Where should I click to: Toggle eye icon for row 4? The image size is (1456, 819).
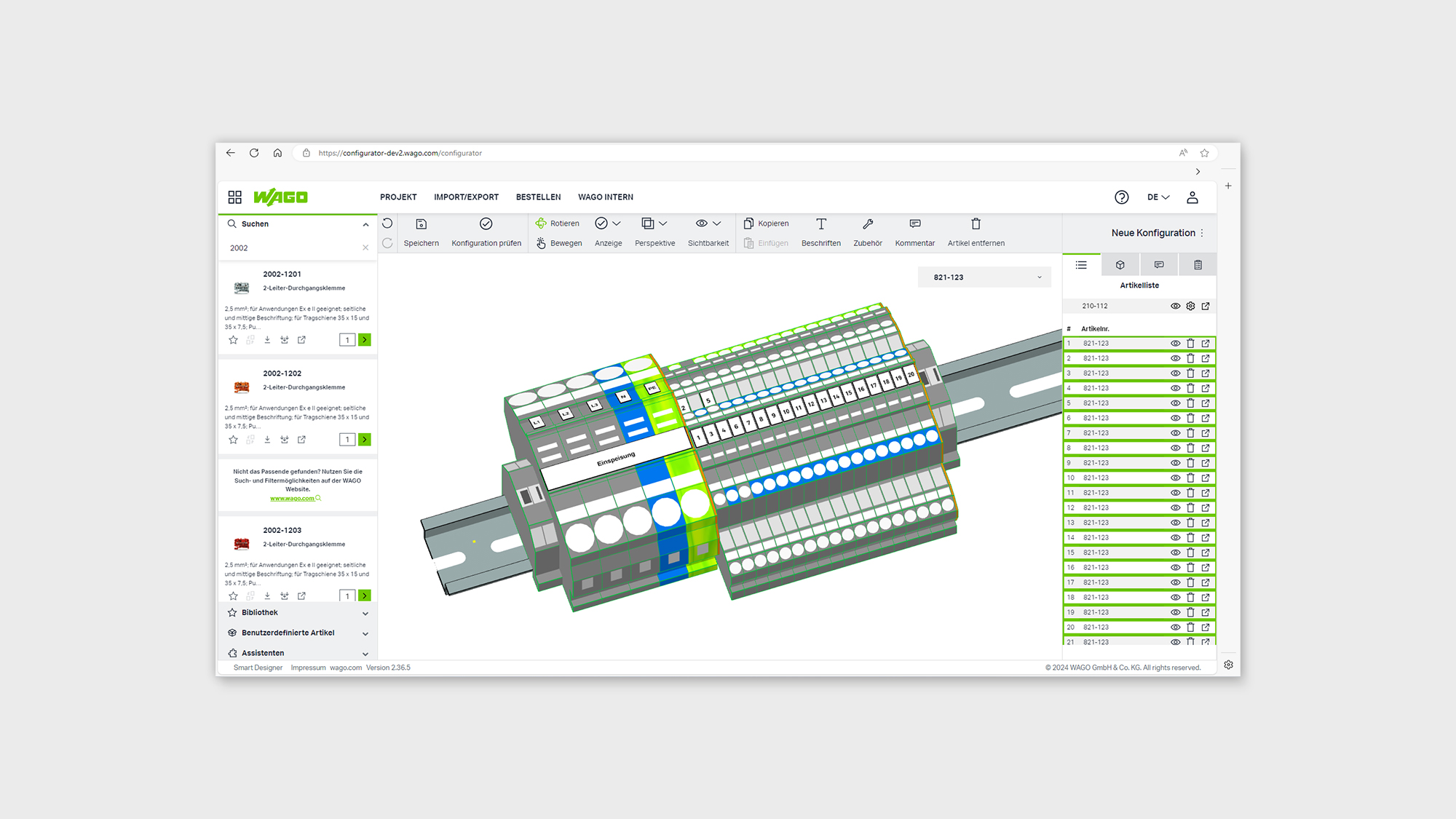pyautogui.click(x=1175, y=389)
